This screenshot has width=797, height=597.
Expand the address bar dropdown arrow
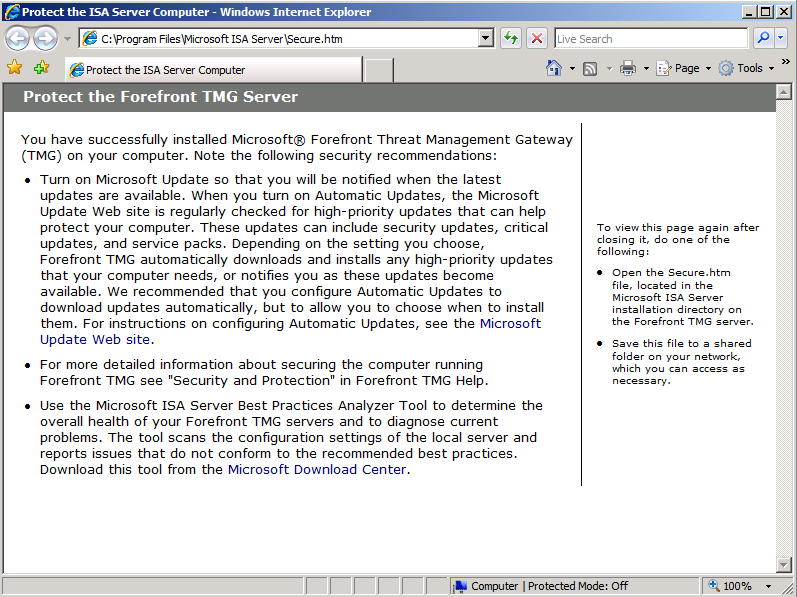coord(486,38)
